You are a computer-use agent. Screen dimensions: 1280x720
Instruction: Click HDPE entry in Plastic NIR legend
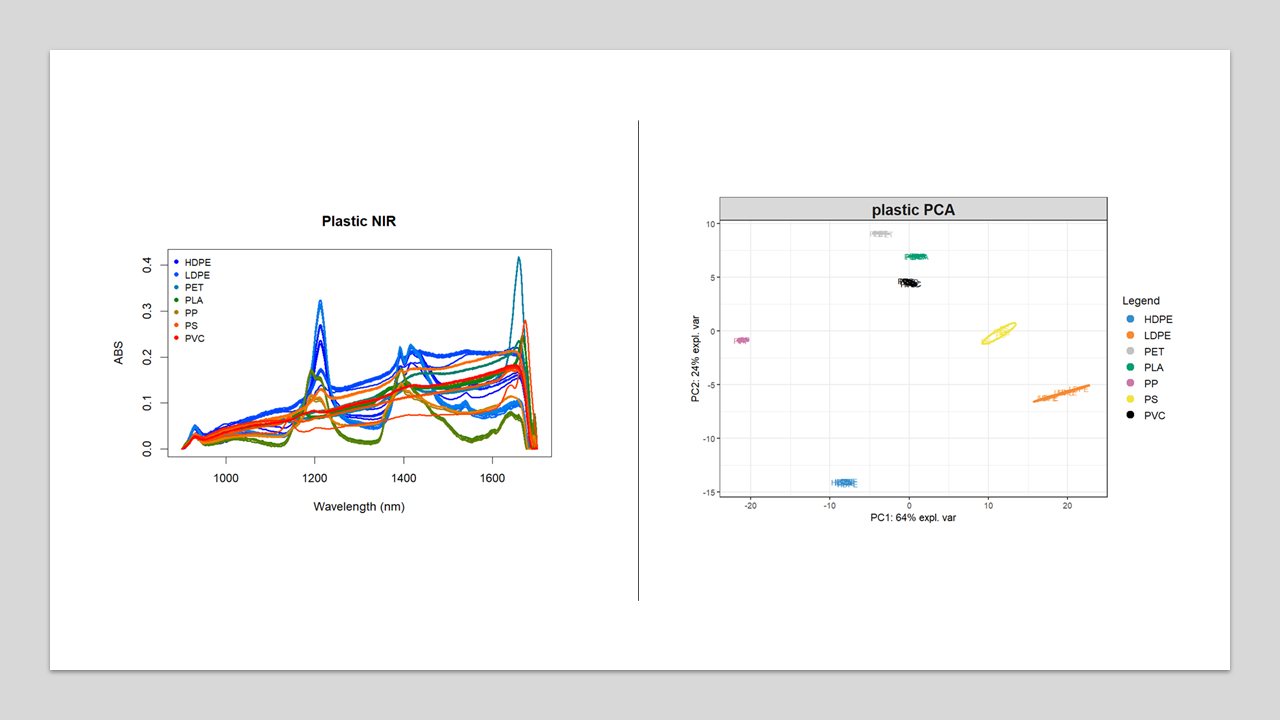pos(191,263)
